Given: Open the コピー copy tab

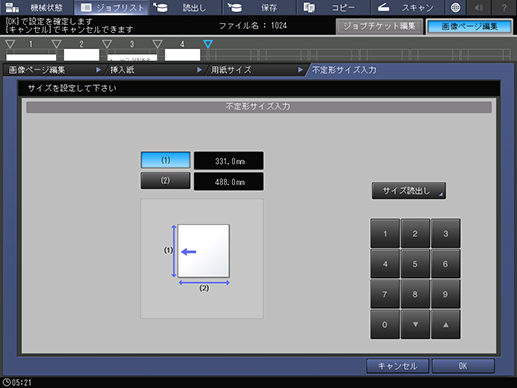Looking at the screenshot, I should (333, 7).
